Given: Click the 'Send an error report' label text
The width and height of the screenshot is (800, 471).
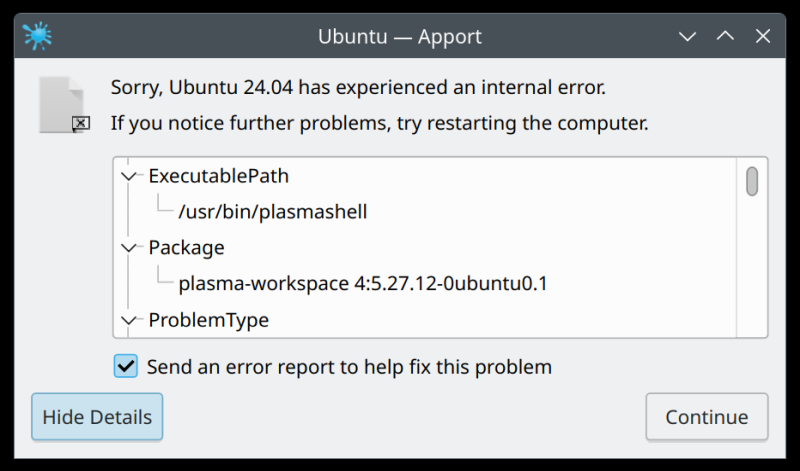Looking at the screenshot, I should pyautogui.click(x=349, y=367).
